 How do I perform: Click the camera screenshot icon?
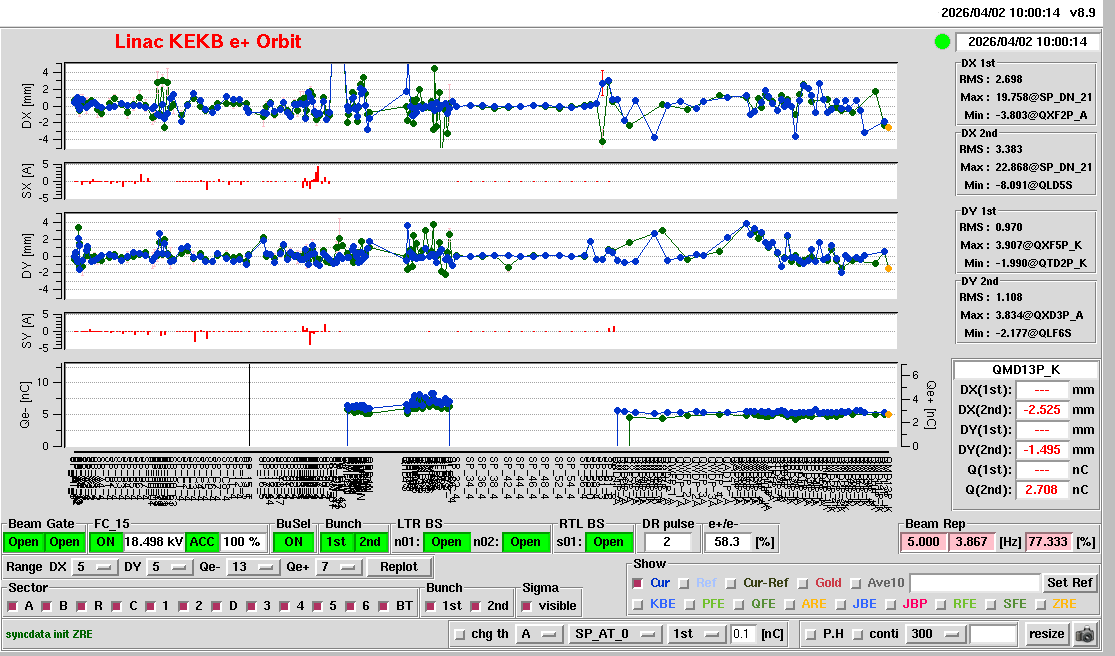click(x=1084, y=634)
